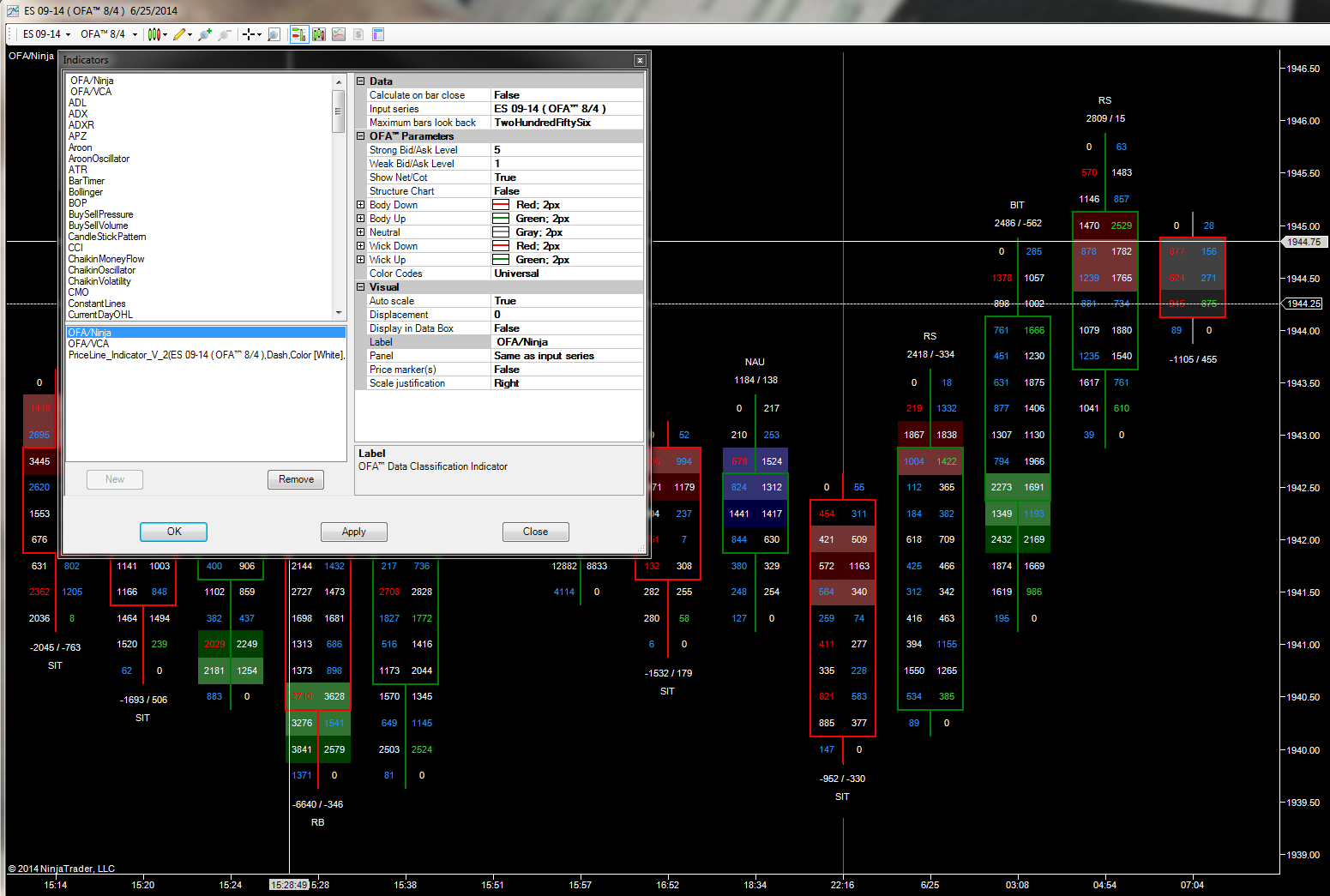Toggle the chart trader icon
The height and width of the screenshot is (896, 1330).
pos(298,34)
